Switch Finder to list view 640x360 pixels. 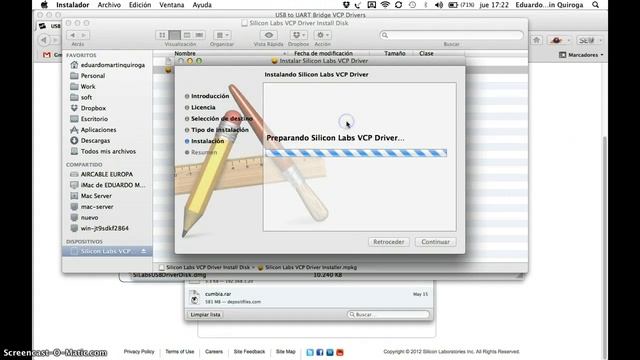[x=175, y=35]
